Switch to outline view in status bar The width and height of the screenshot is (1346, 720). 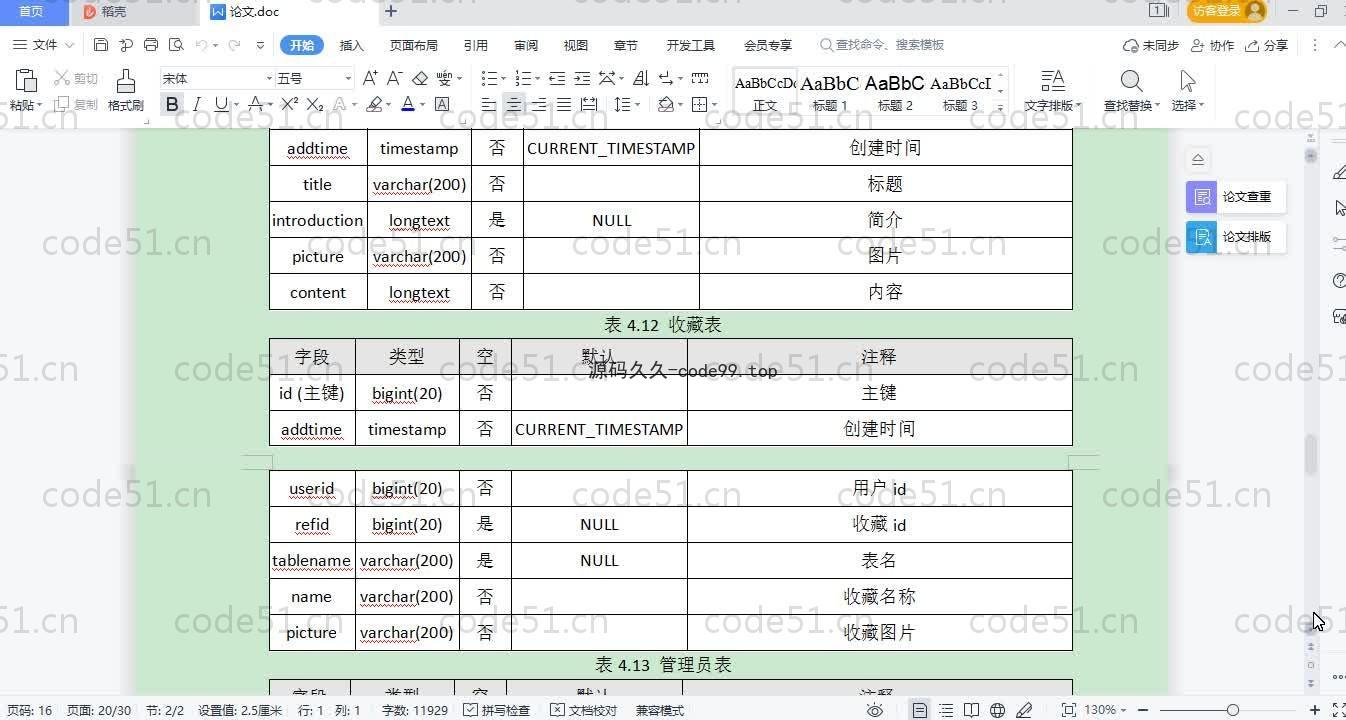946,710
